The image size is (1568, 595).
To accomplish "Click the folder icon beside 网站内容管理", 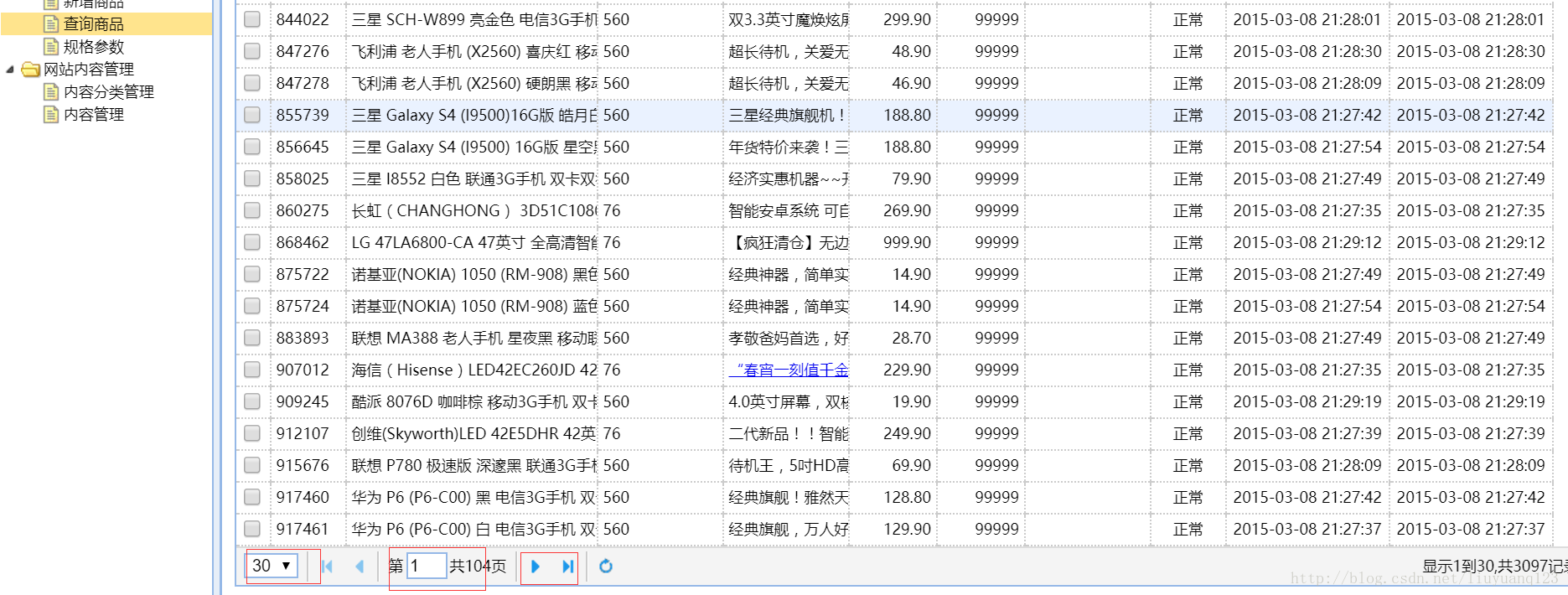I will (x=31, y=69).
